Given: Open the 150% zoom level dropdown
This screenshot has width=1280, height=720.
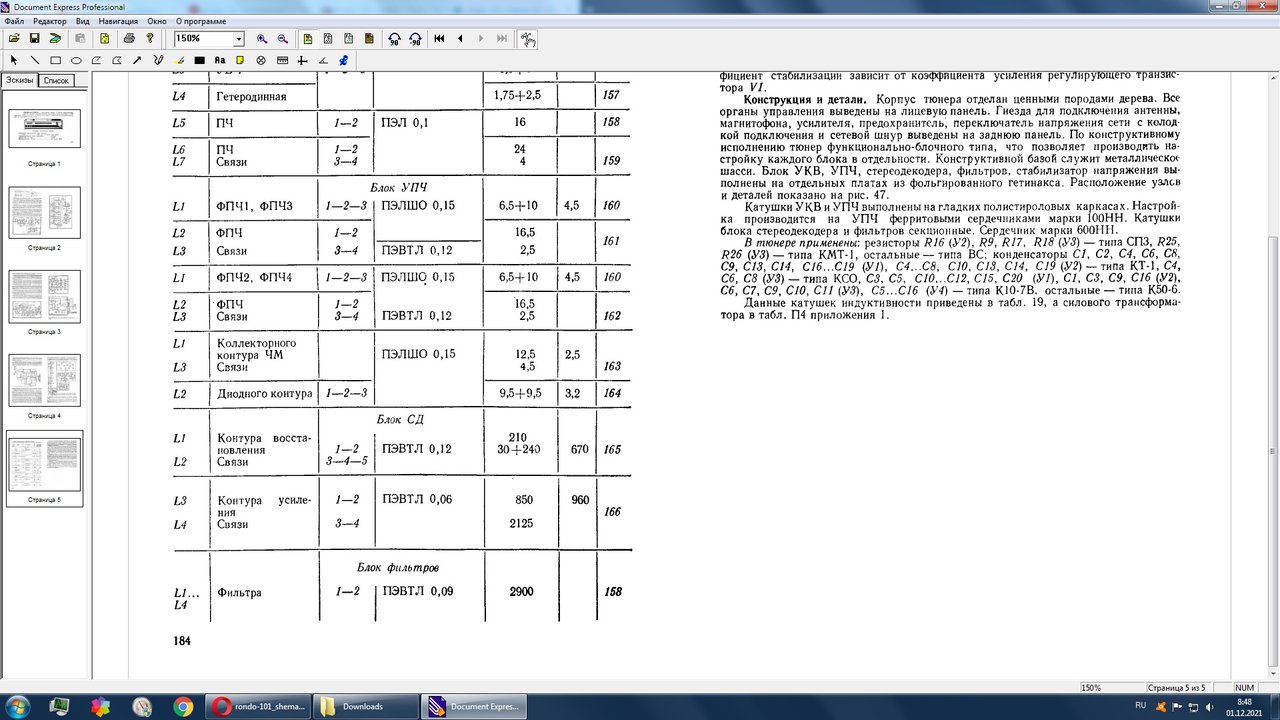Looking at the screenshot, I should pyautogui.click(x=239, y=39).
